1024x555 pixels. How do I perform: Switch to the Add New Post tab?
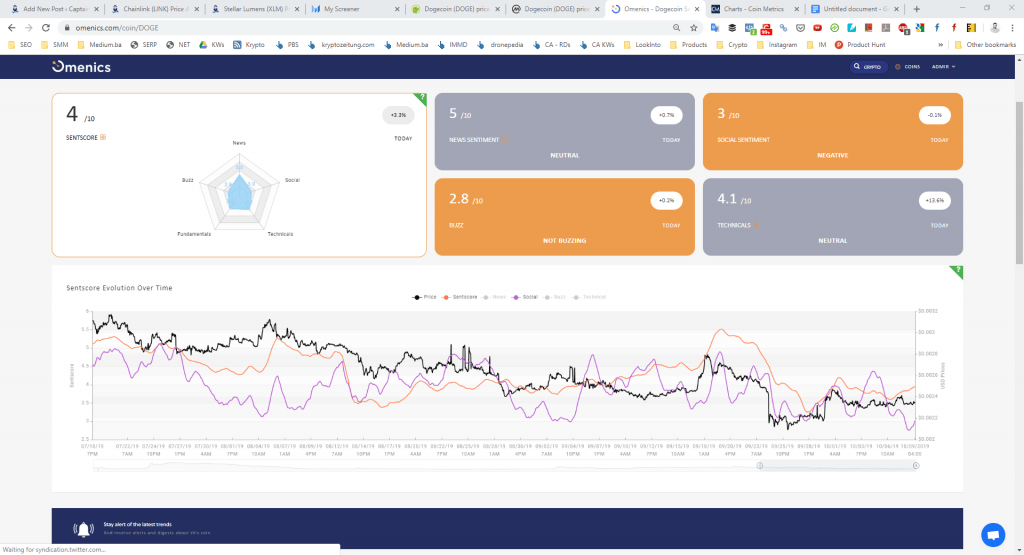pyautogui.click(x=55, y=9)
